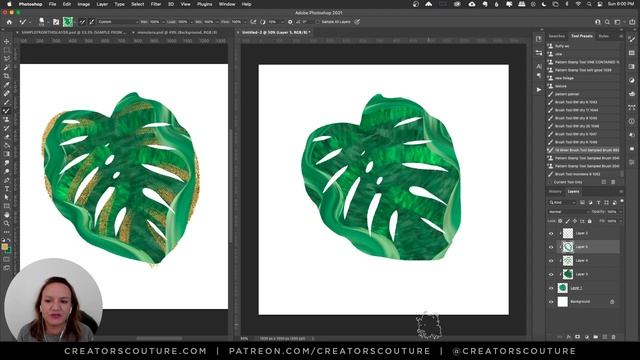The width and height of the screenshot is (640, 360).
Task: Delete layer with trash icon
Action: click(x=613, y=337)
